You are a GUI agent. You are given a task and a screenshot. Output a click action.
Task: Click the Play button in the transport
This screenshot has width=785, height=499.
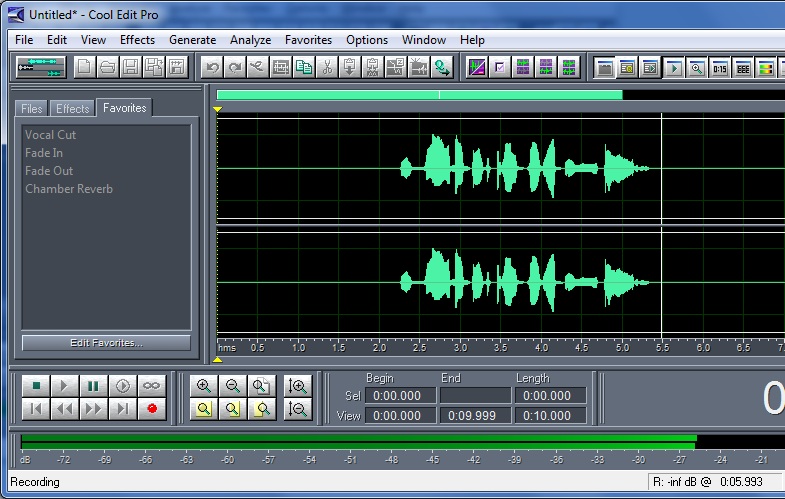[64, 386]
